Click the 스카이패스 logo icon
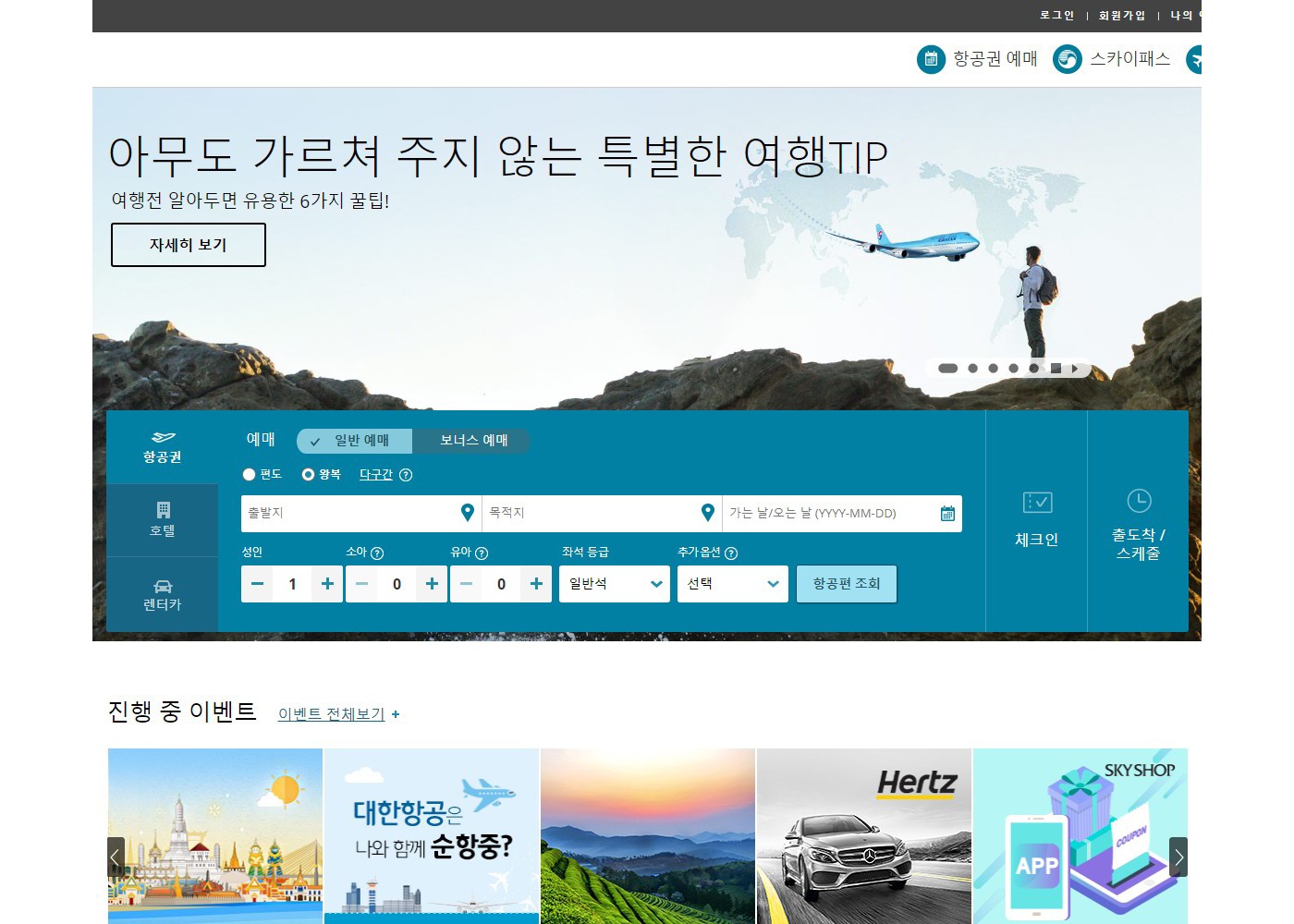Screen dimensions: 1294x924 click(1068, 59)
